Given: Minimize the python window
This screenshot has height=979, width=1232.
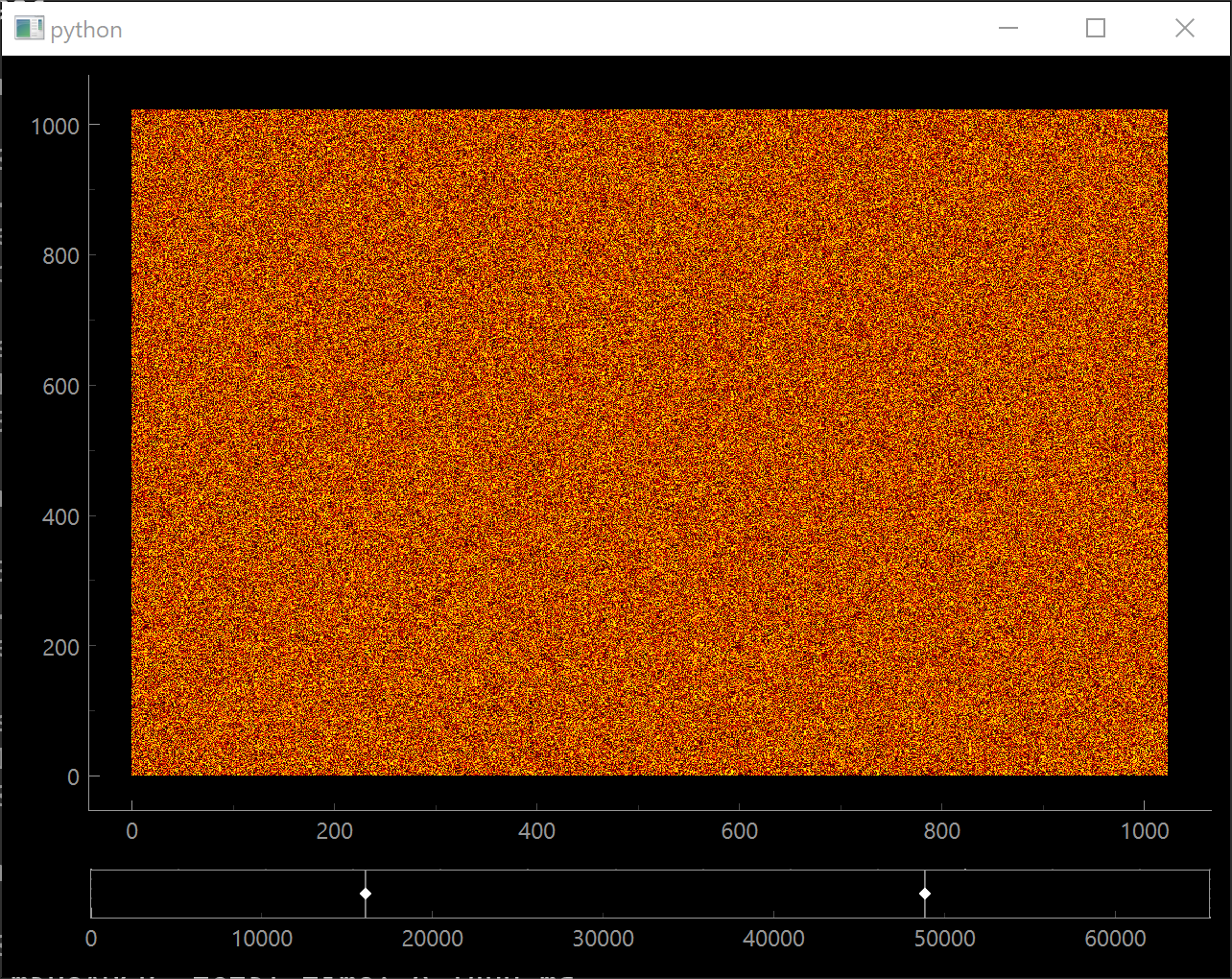Looking at the screenshot, I should pos(1007,28).
